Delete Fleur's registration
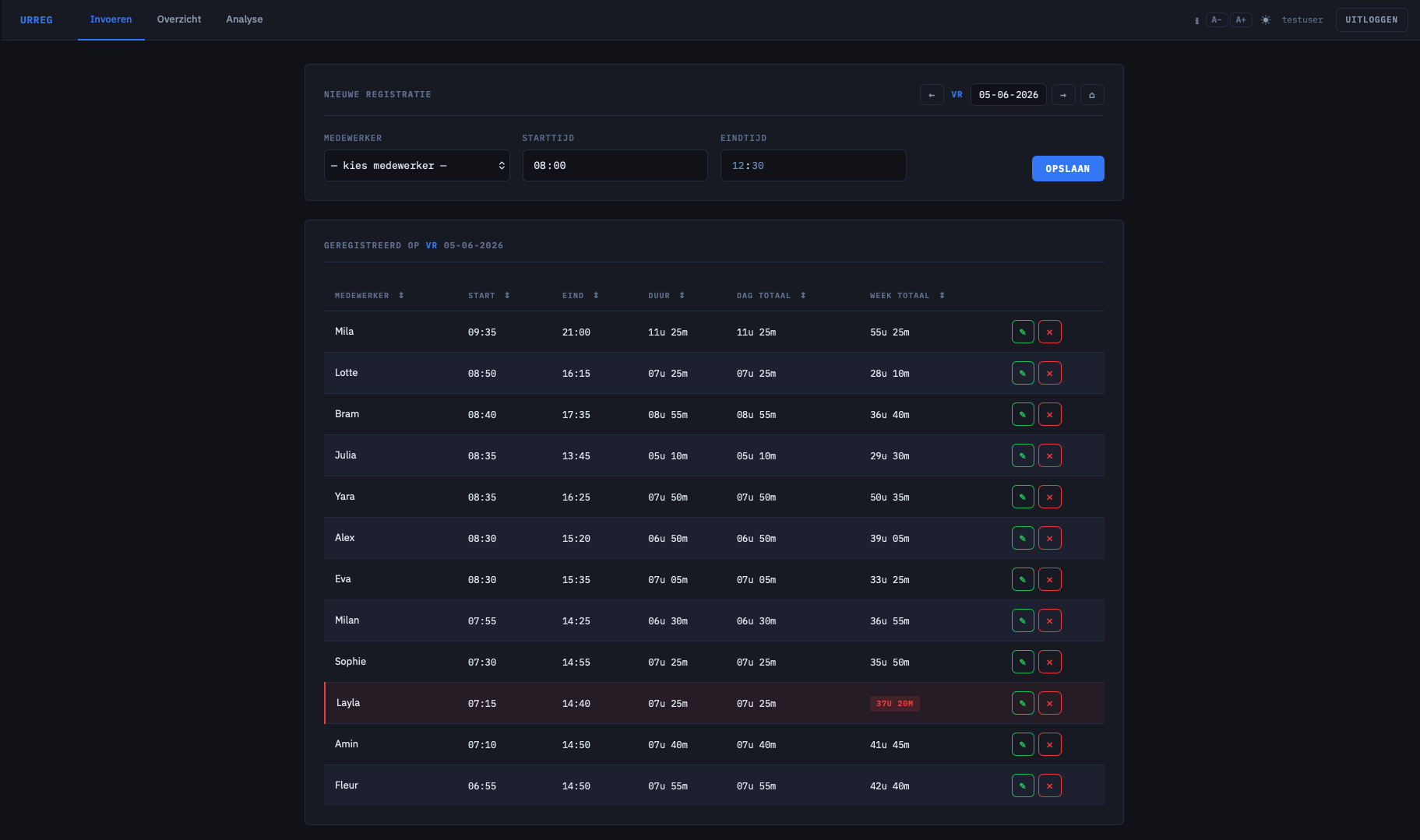The image size is (1420, 840). (1050, 786)
